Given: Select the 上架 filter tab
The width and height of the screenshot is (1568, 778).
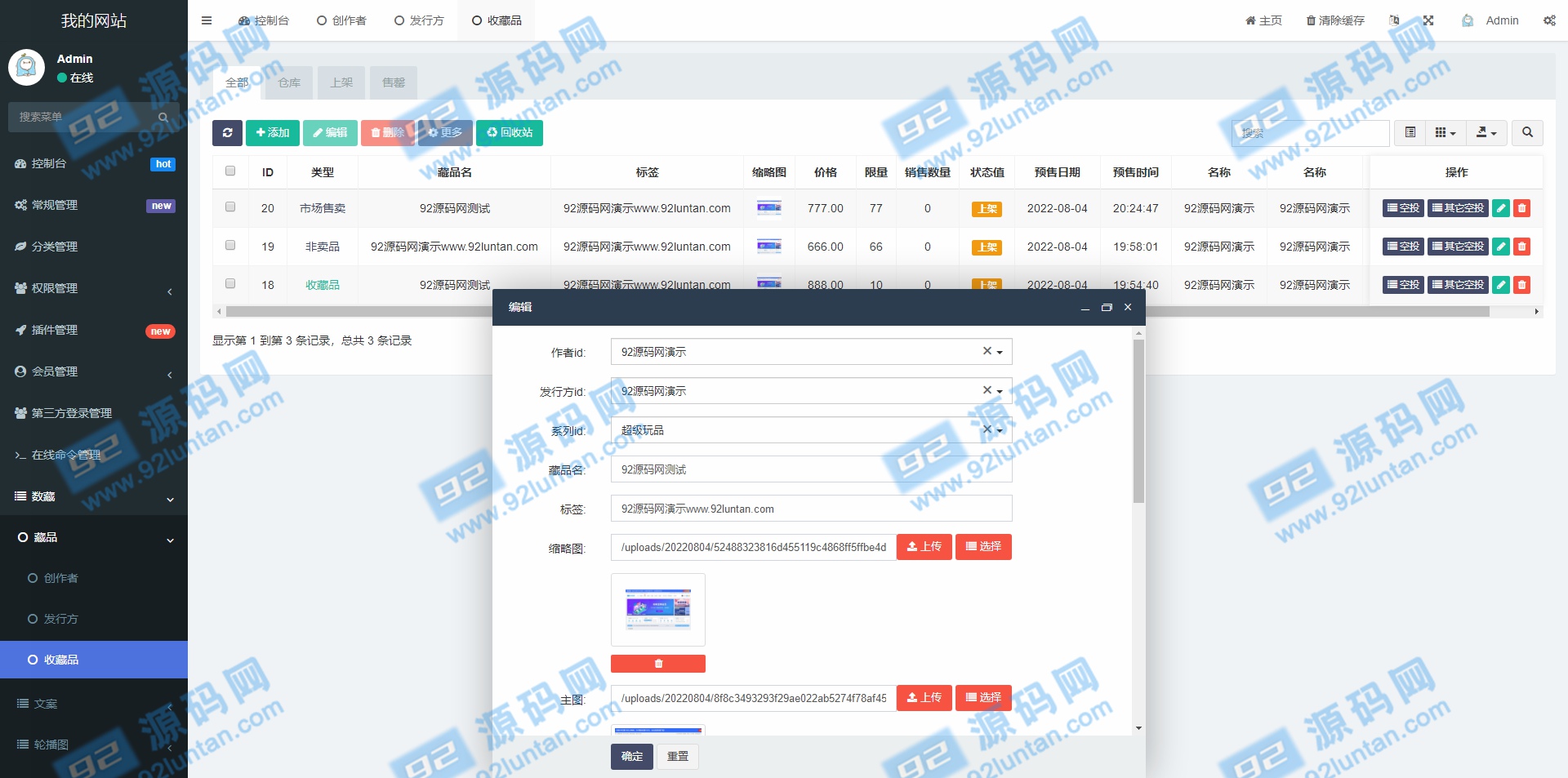Looking at the screenshot, I should tap(341, 82).
